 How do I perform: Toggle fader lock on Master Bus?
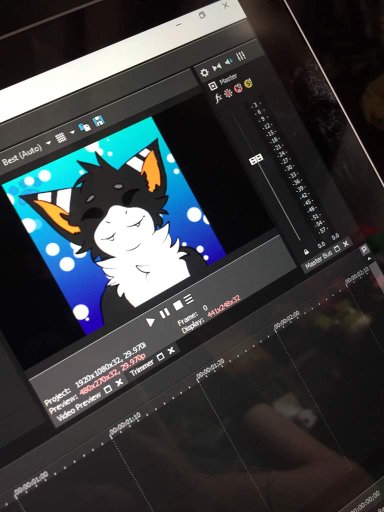(306, 252)
